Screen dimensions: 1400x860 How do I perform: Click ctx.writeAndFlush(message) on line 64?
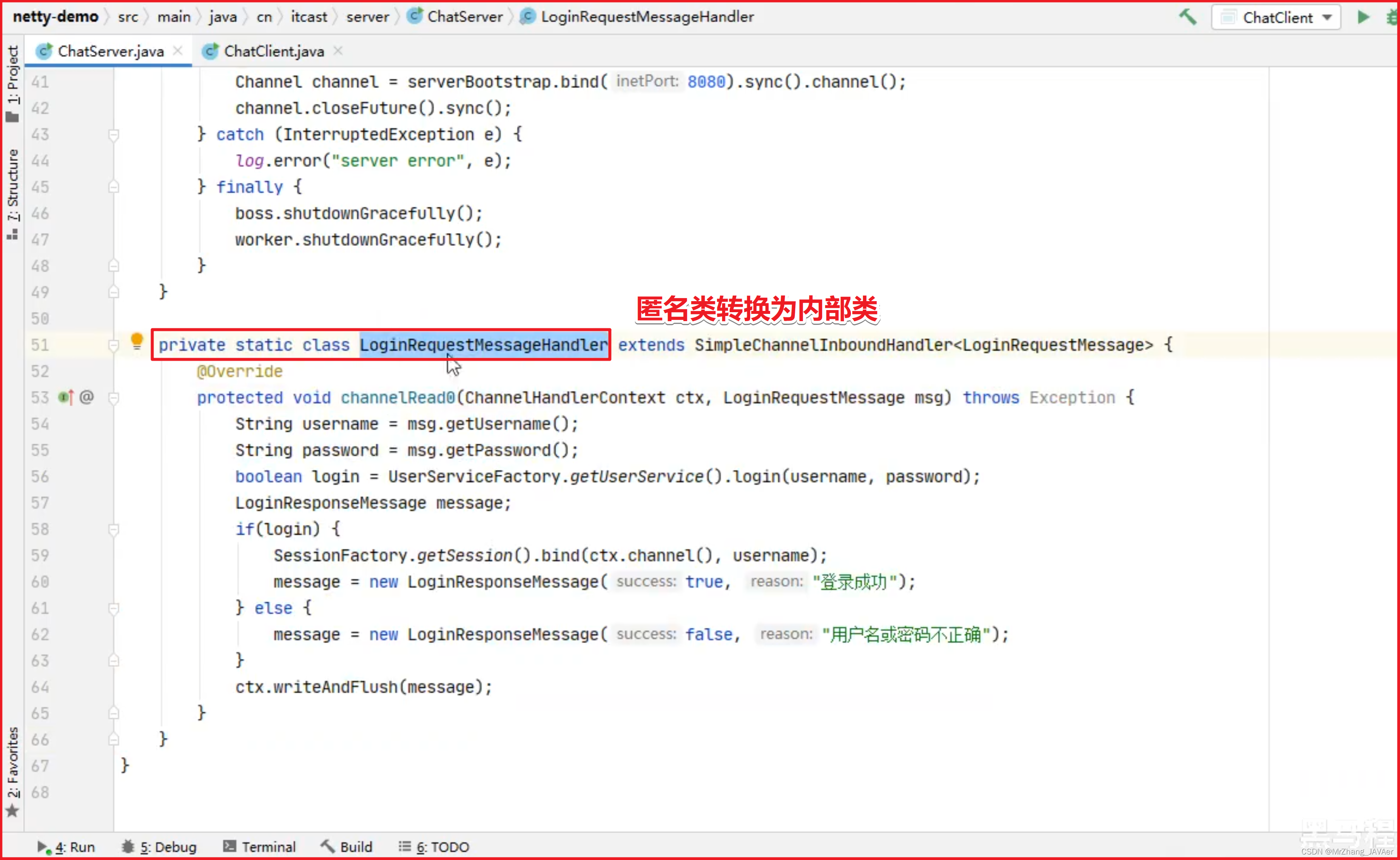click(x=359, y=687)
